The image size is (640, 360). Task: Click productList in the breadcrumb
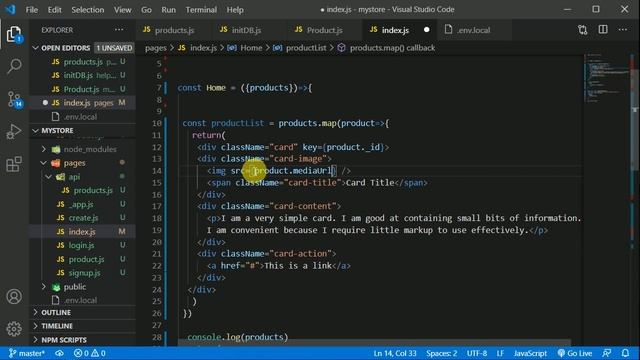pyautogui.click(x=306, y=48)
